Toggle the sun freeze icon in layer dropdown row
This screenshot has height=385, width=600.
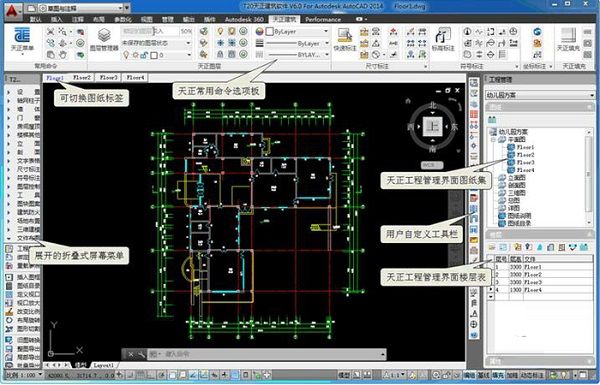[x=135, y=55]
